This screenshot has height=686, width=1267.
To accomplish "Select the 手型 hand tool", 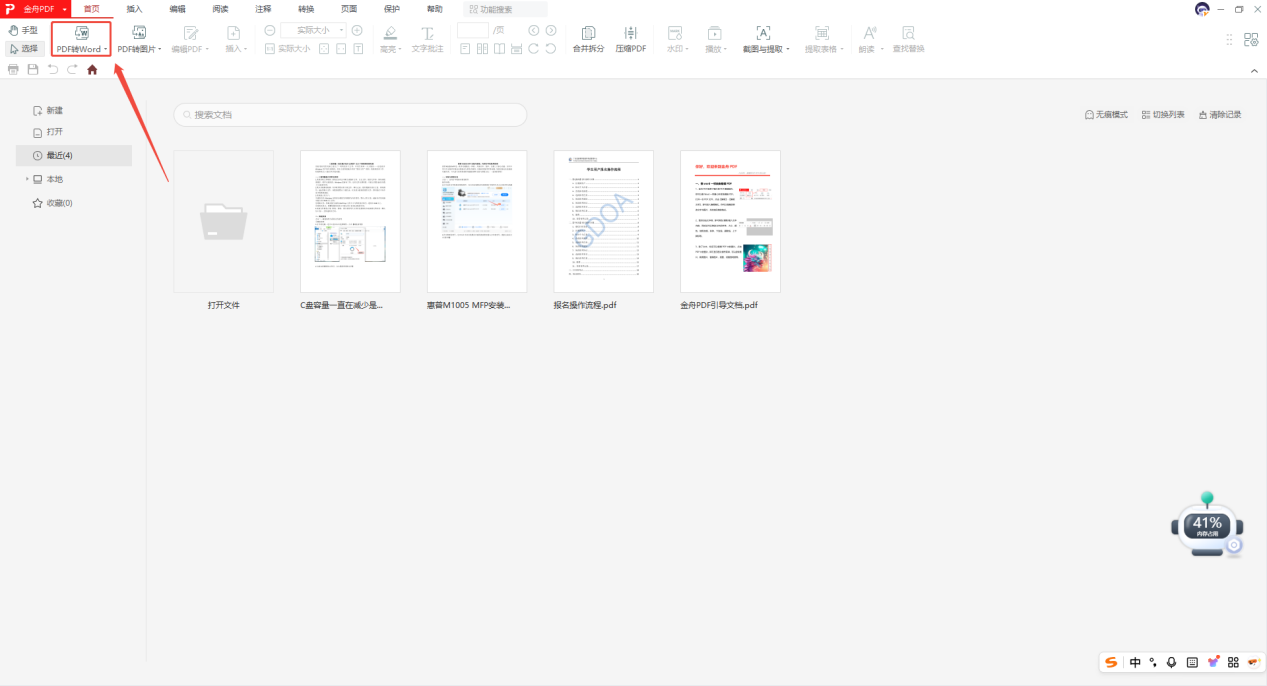I will point(22,31).
